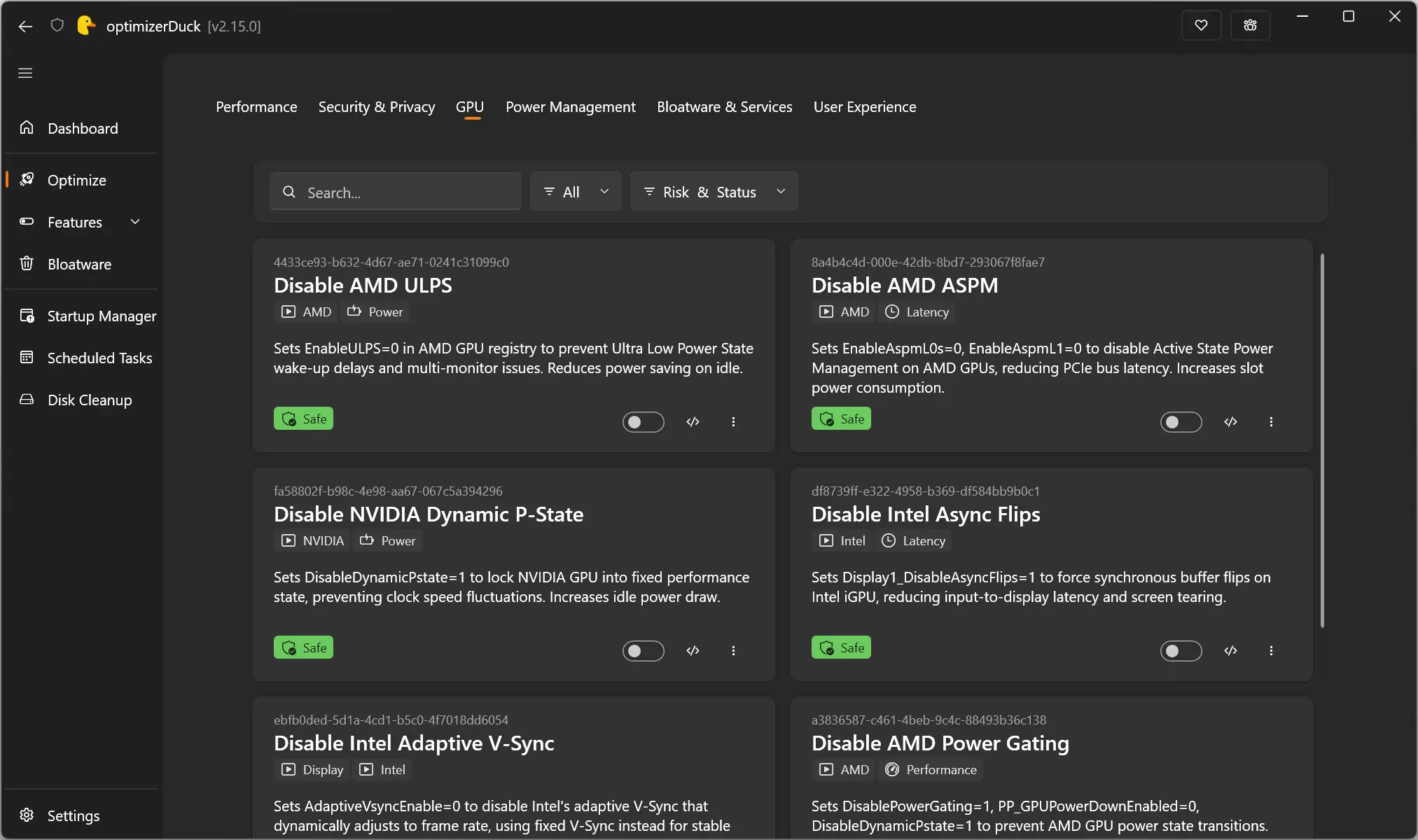Turn on Disable NVIDIA Dynamic P-State switch
The height and width of the screenshot is (840, 1418).
click(x=643, y=651)
